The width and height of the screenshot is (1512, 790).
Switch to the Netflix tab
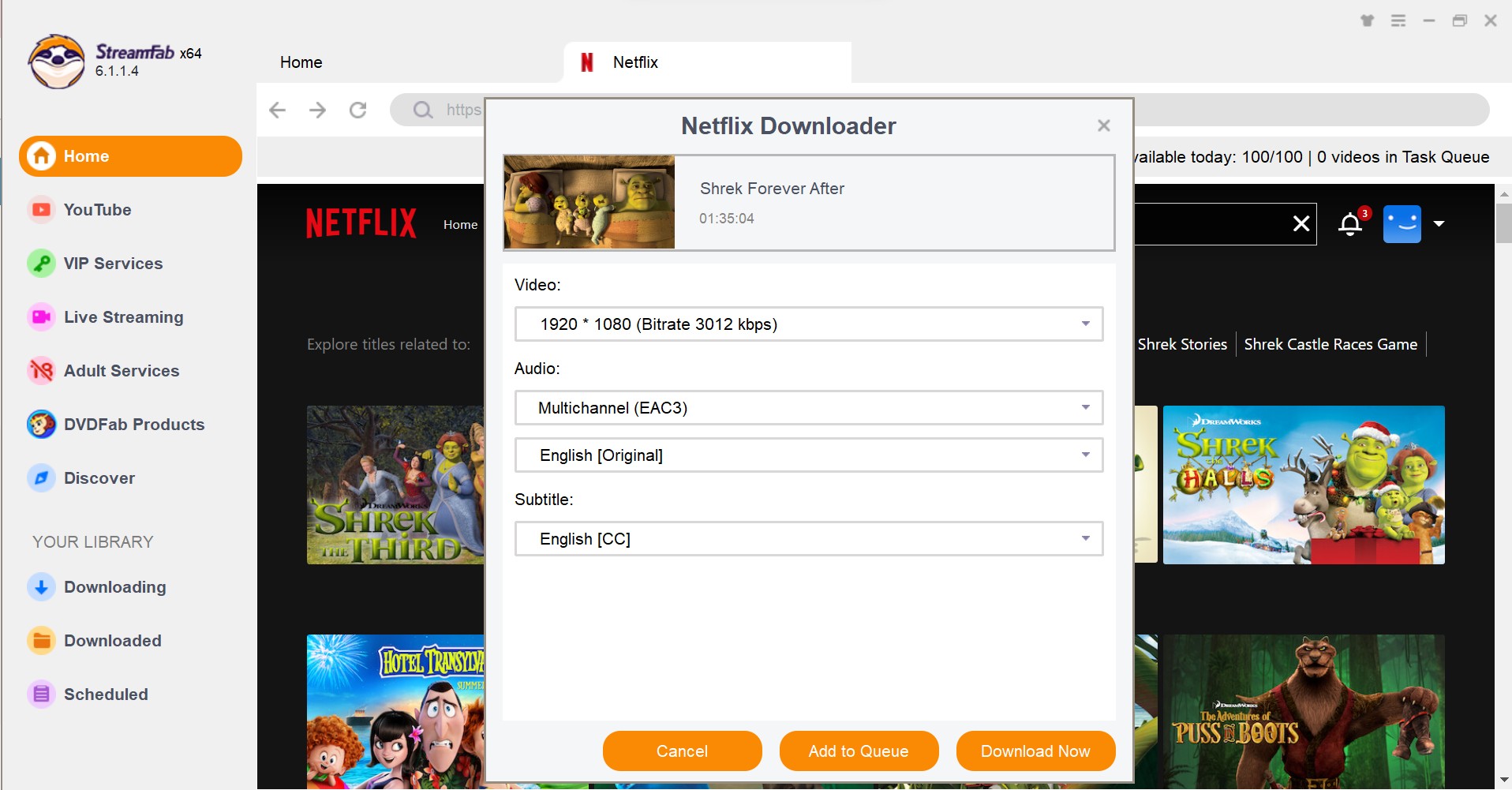click(x=707, y=62)
